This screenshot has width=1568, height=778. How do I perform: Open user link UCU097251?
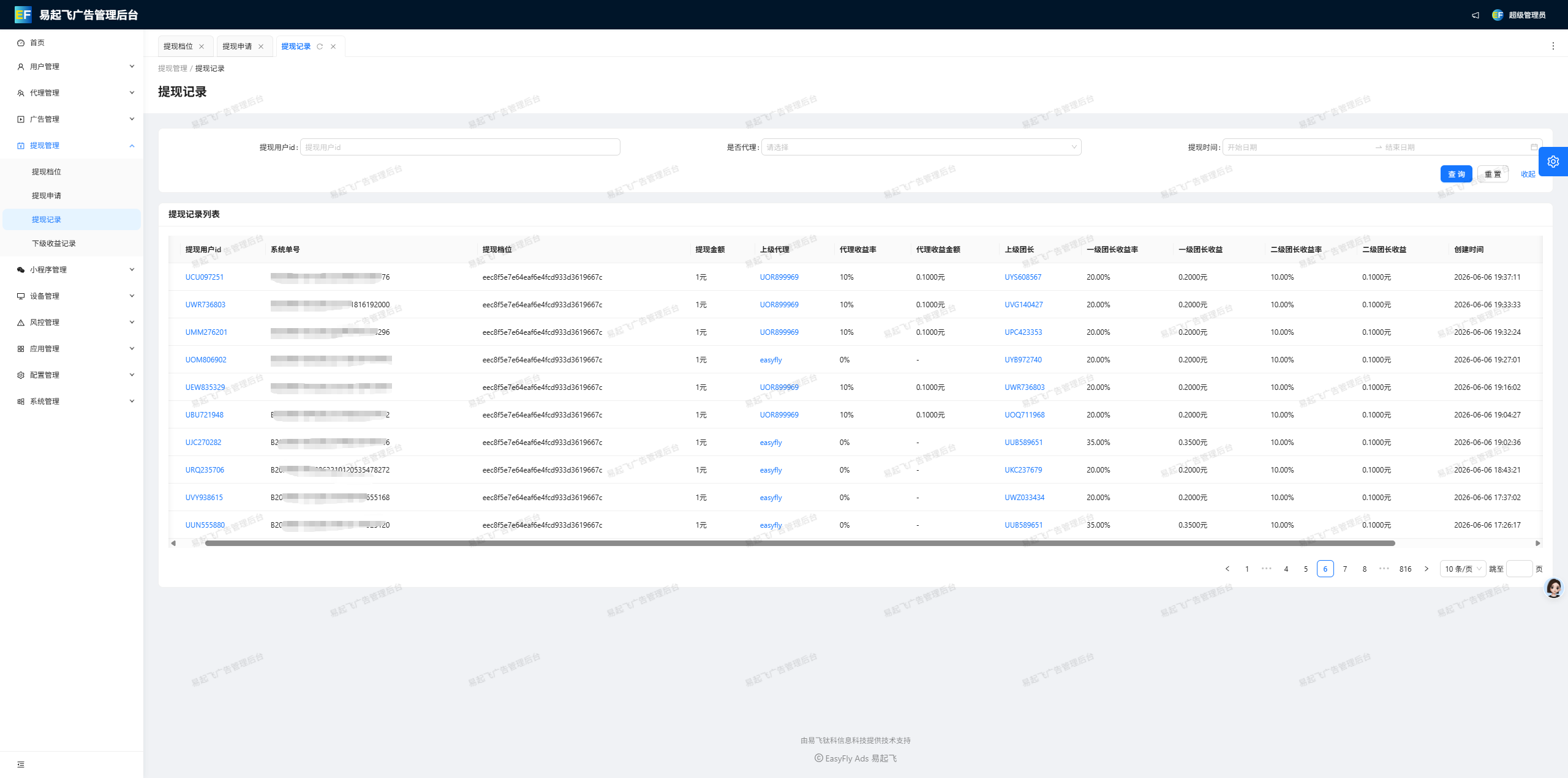click(x=205, y=277)
